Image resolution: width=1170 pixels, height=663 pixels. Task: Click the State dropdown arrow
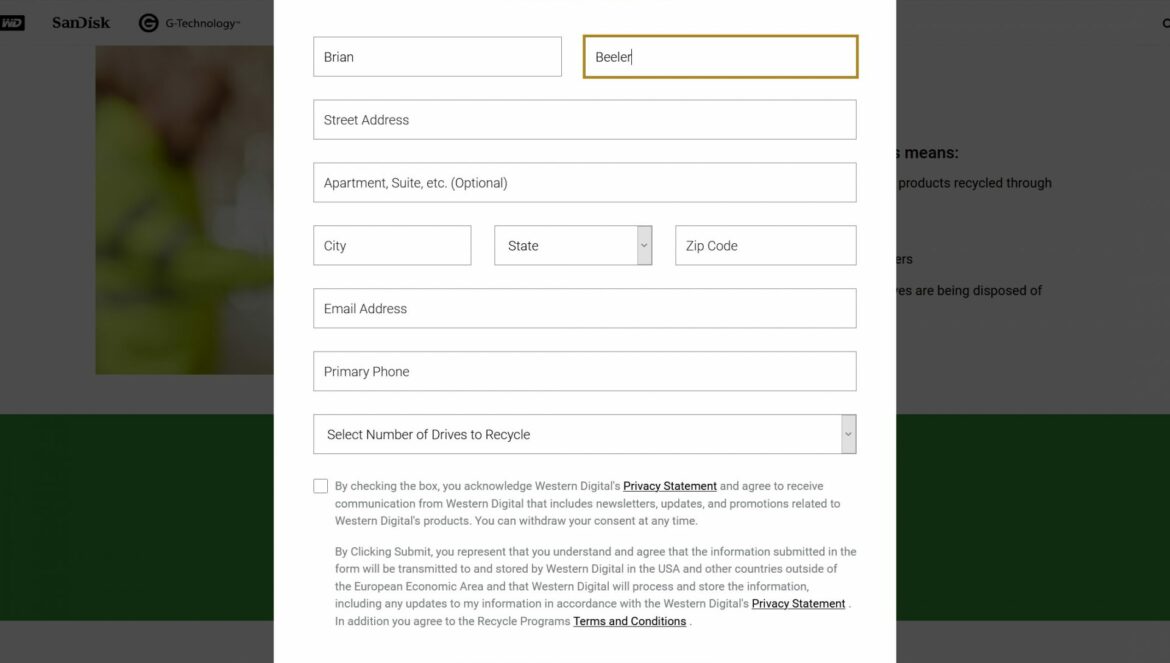point(644,245)
